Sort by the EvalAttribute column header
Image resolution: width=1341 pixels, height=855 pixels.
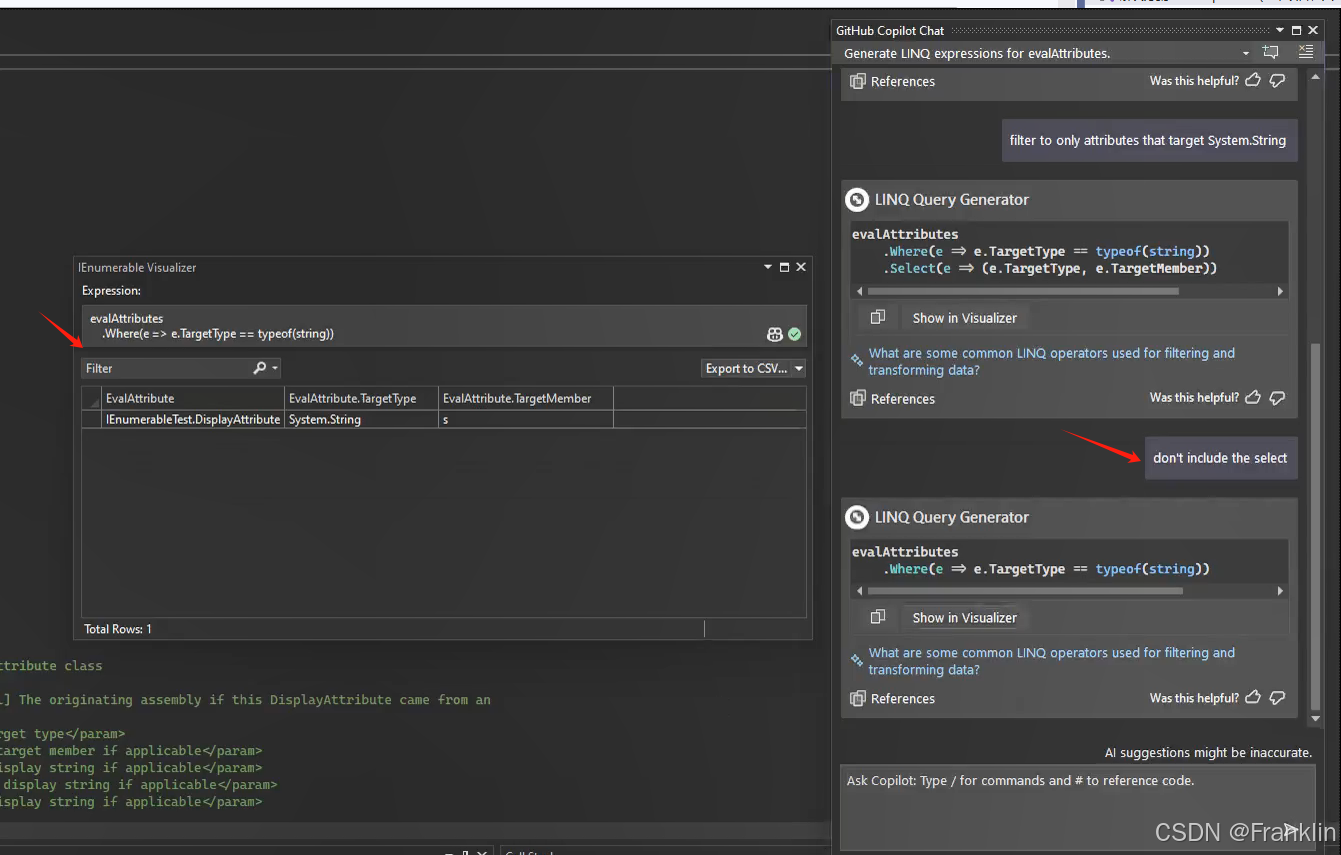click(193, 398)
